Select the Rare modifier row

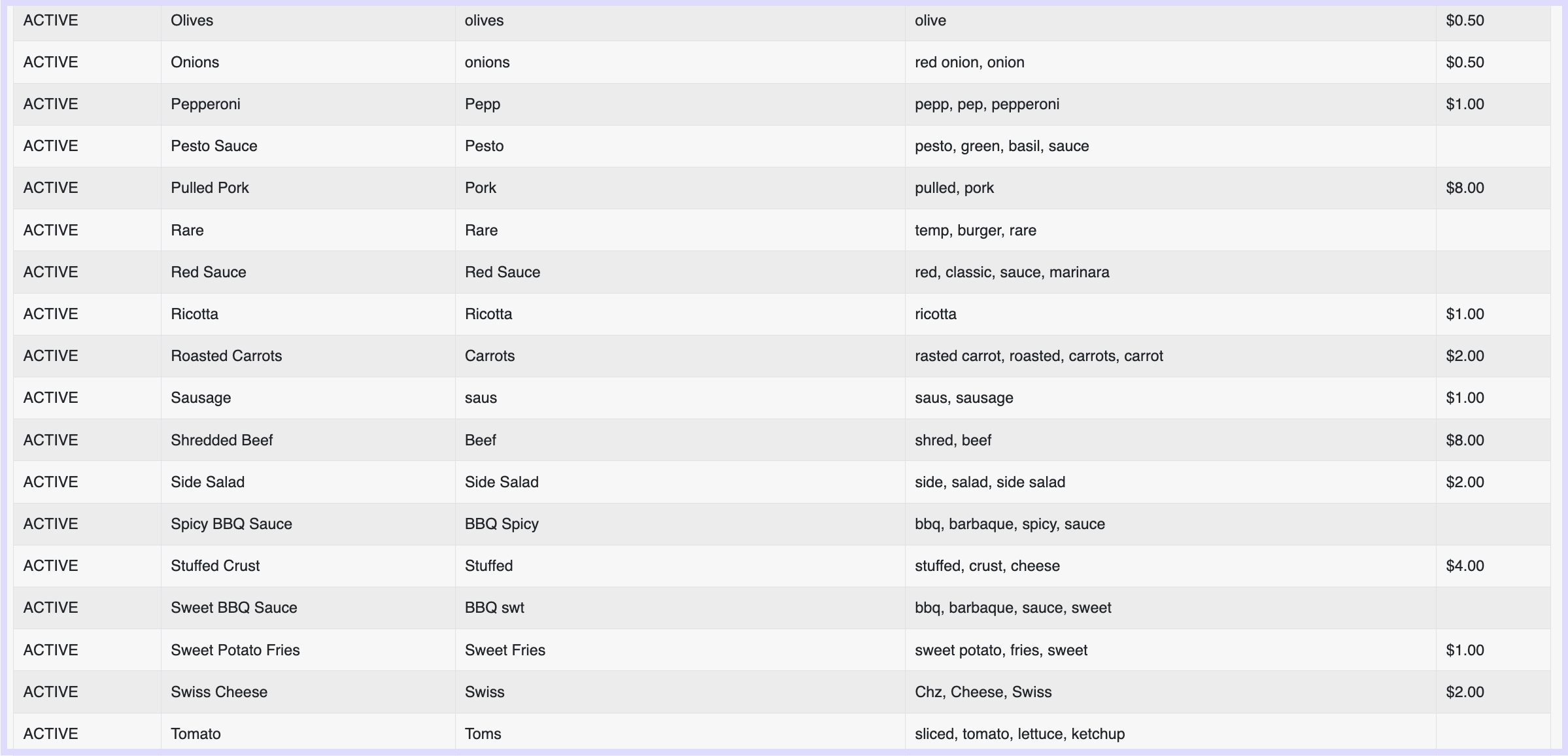pos(187,230)
